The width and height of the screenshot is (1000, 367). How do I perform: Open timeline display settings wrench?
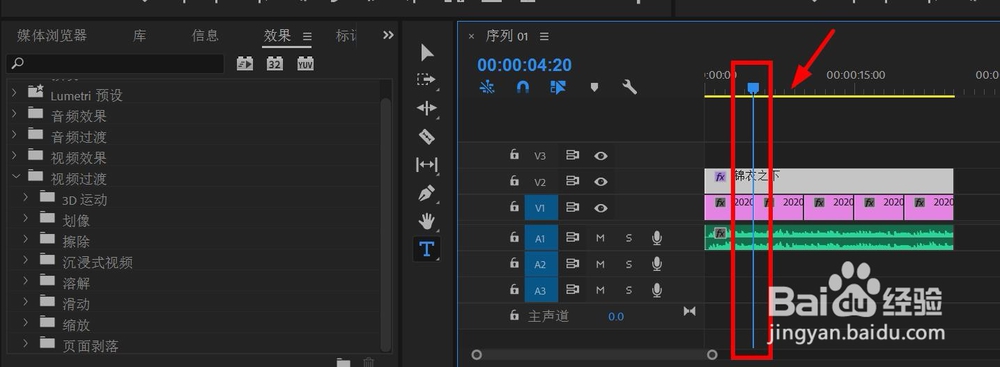click(x=629, y=87)
